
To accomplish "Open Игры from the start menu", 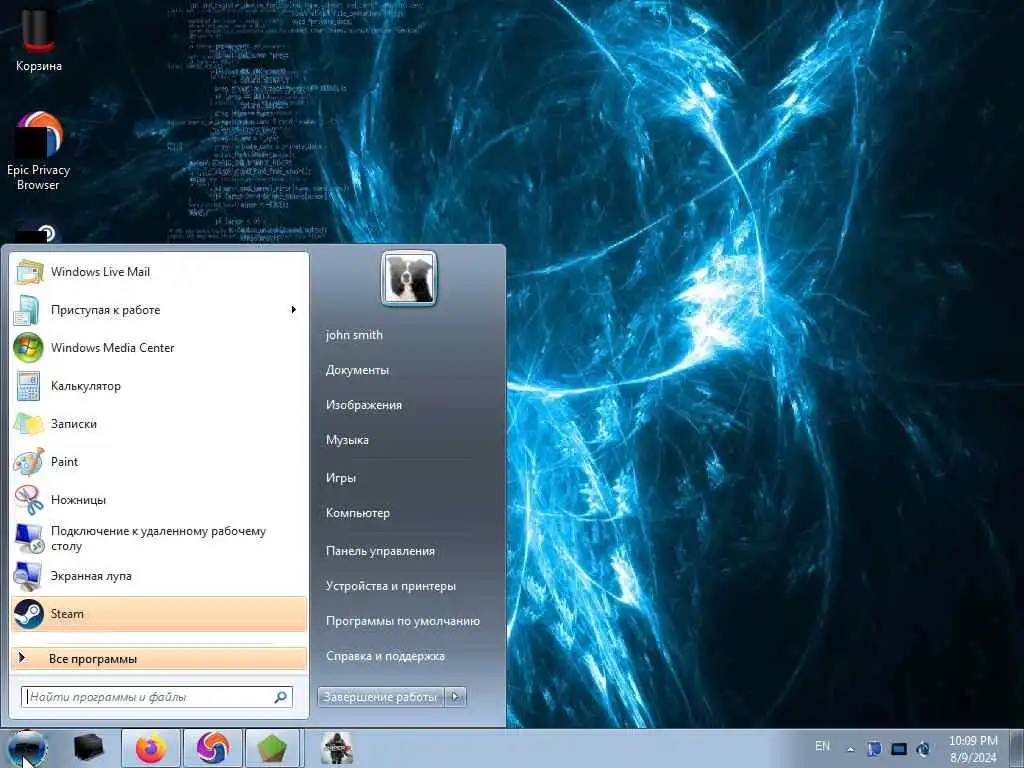I will (x=341, y=478).
